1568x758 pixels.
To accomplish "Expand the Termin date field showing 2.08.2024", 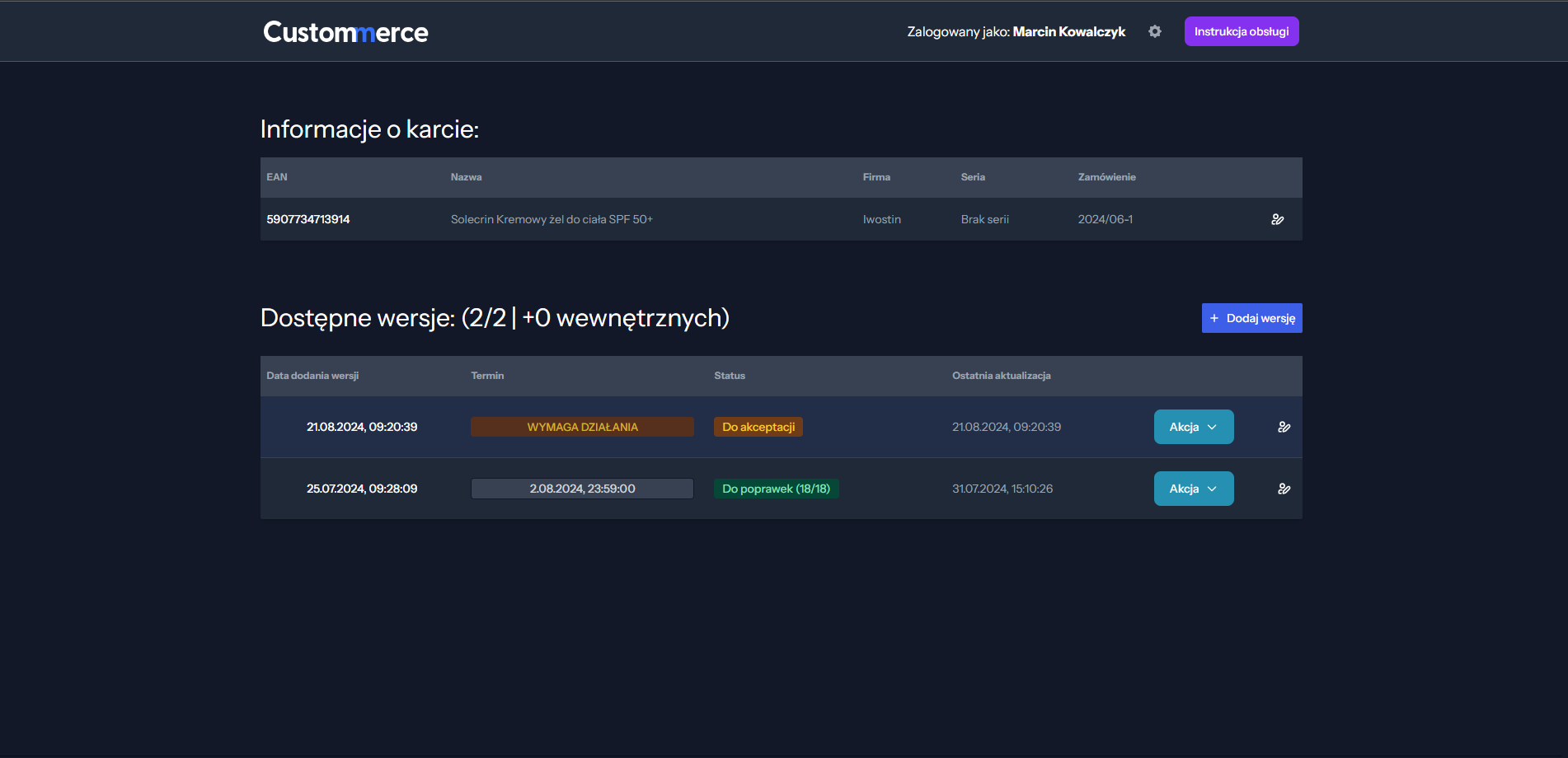I will pyautogui.click(x=582, y=488).
